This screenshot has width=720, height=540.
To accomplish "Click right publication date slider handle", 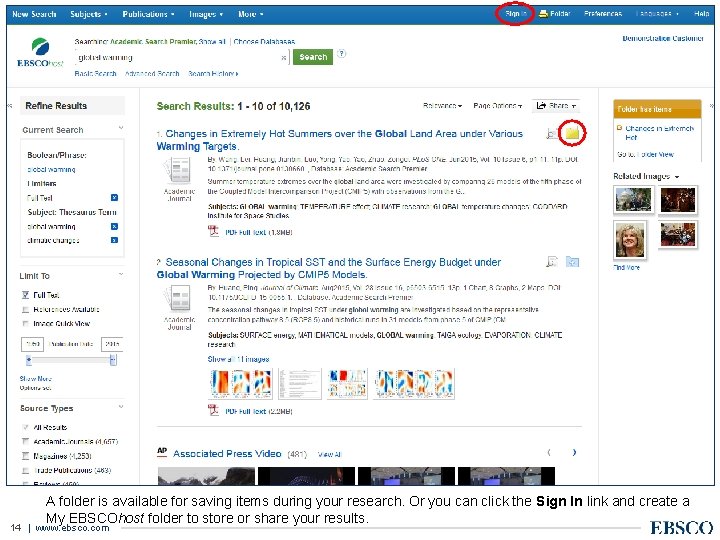I will 113,360.
